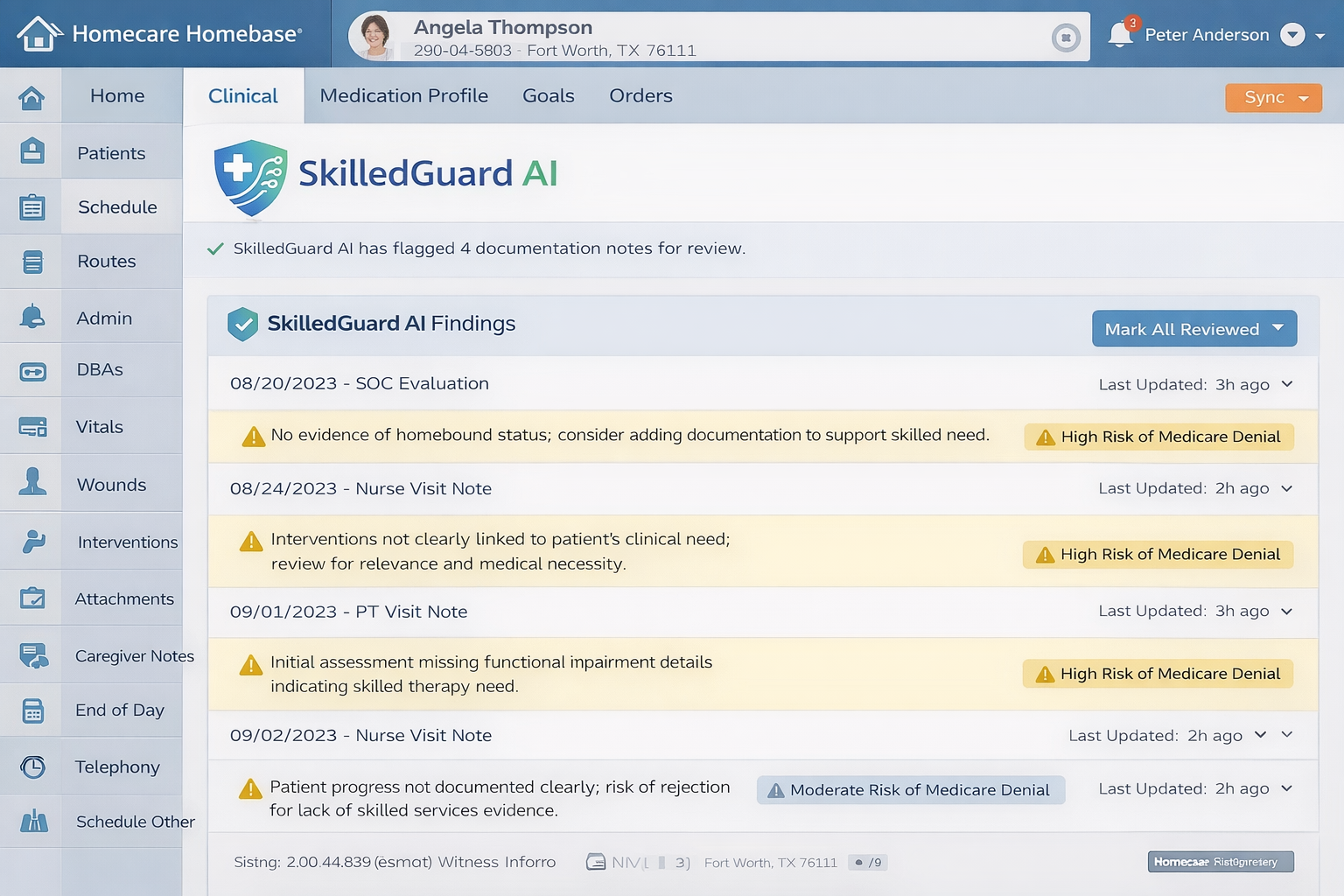
Task: Click the flagged 4 documentation notes message
Action: tap(489, 248)
